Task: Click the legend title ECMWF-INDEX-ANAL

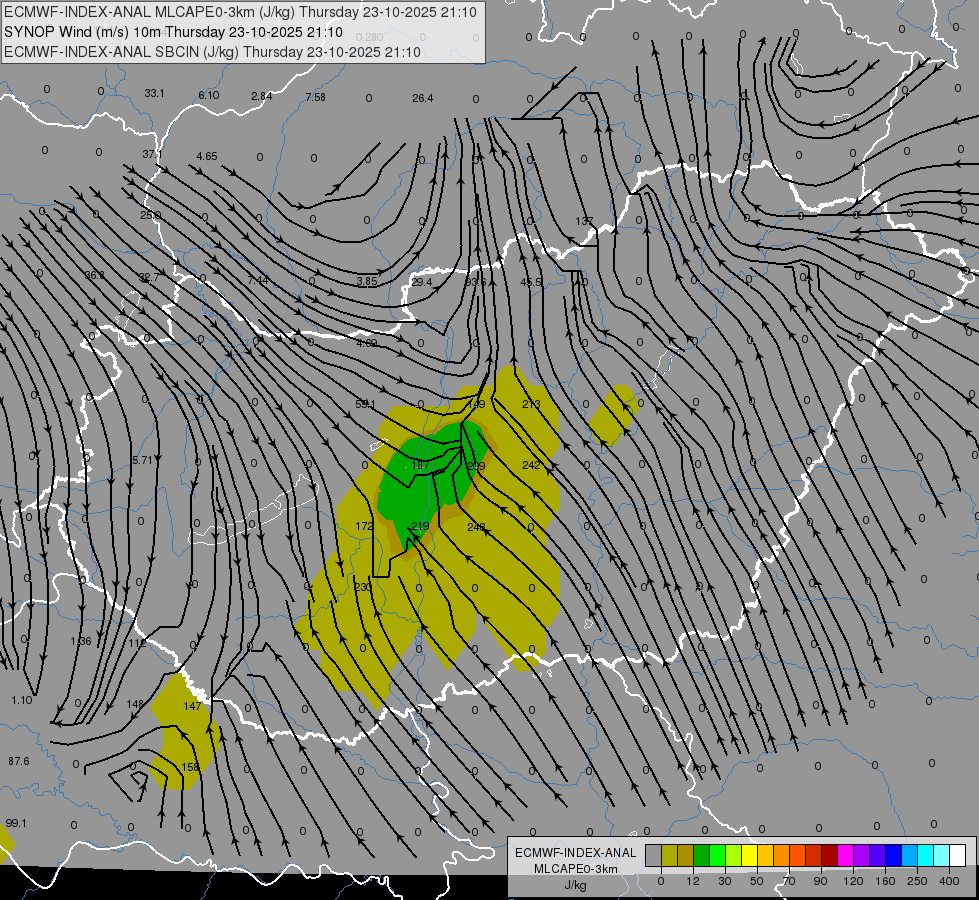Action: 576,853
